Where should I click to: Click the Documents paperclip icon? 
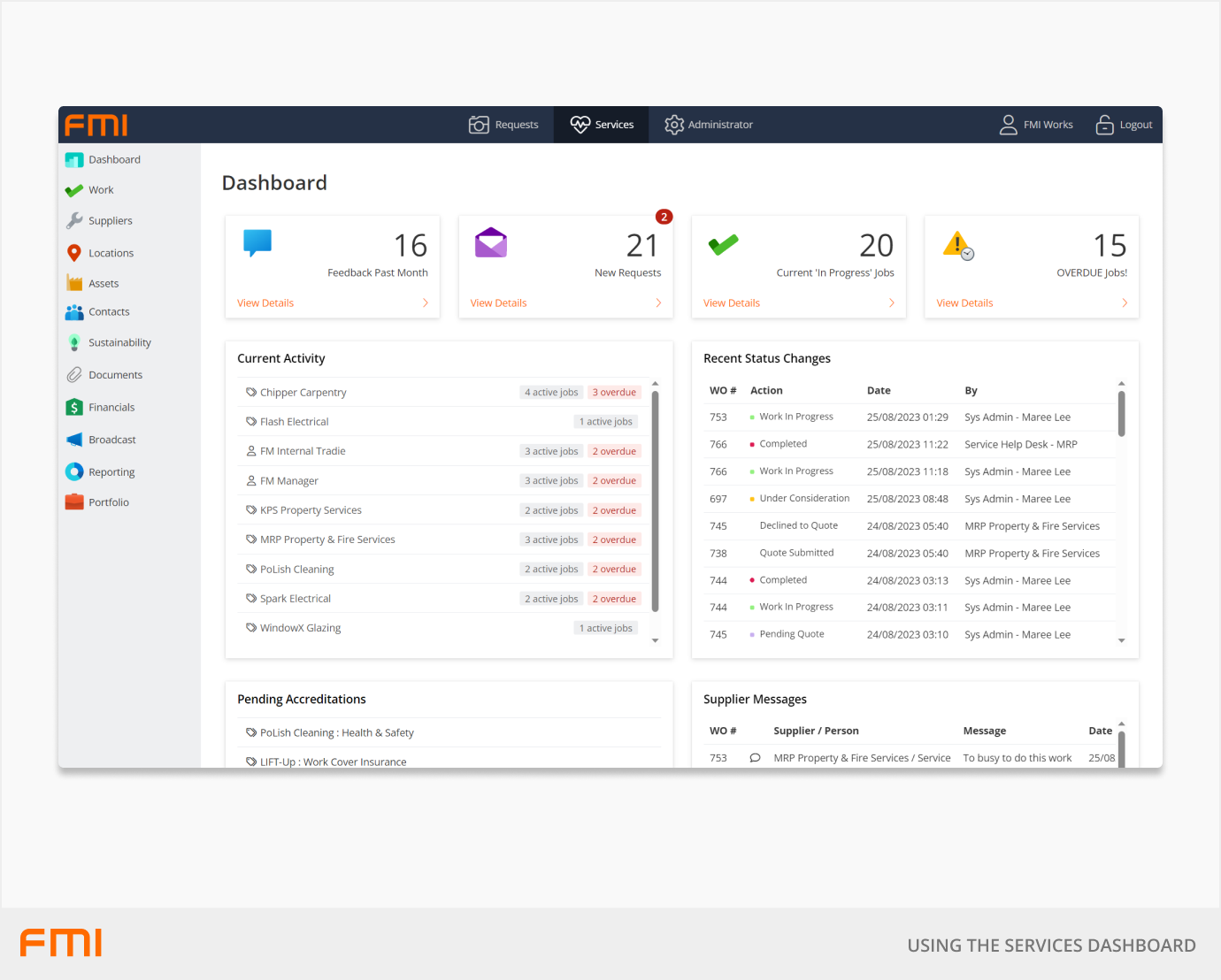(74, 375)
